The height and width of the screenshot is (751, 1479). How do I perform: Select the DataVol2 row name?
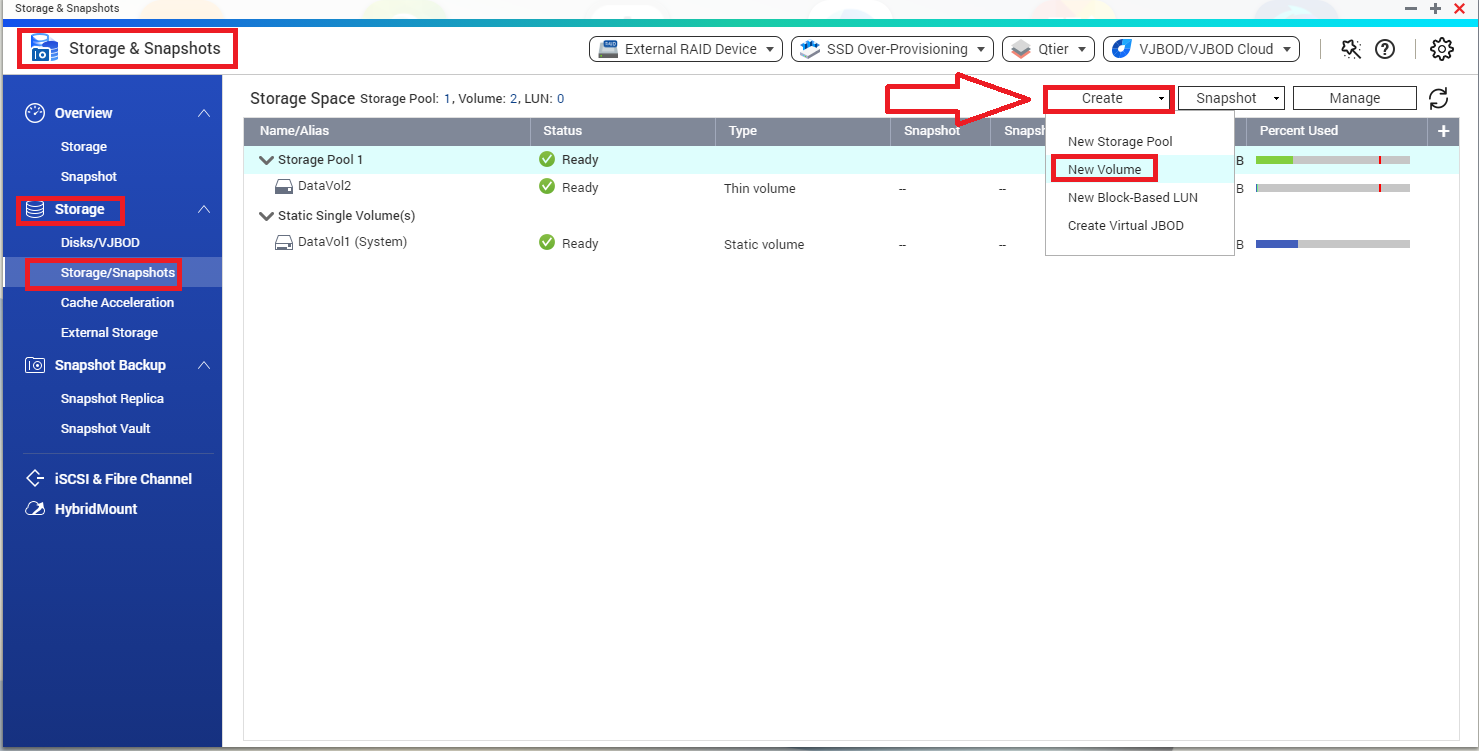click(x=324, y=186)
